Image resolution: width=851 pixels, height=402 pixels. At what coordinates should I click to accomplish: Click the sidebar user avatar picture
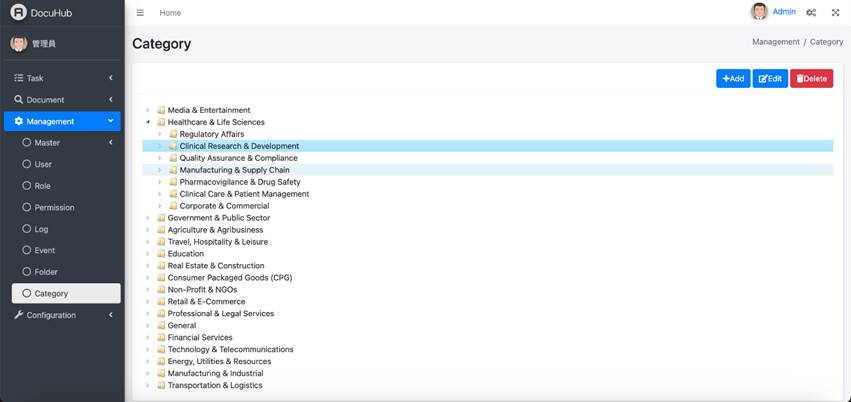pyautogui.click(x=18, y=43)
